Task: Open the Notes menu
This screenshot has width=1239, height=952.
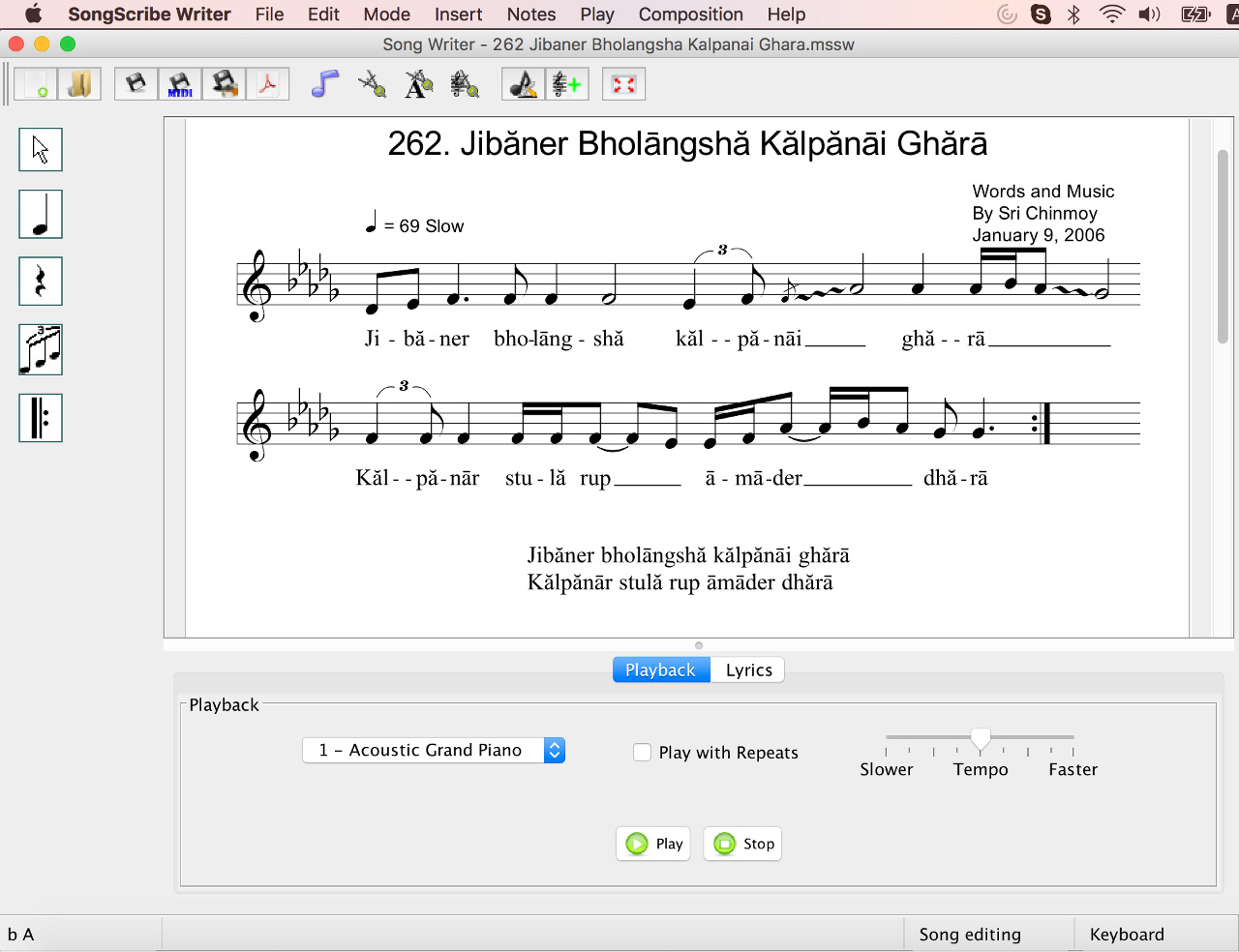Action: point(531,15)
